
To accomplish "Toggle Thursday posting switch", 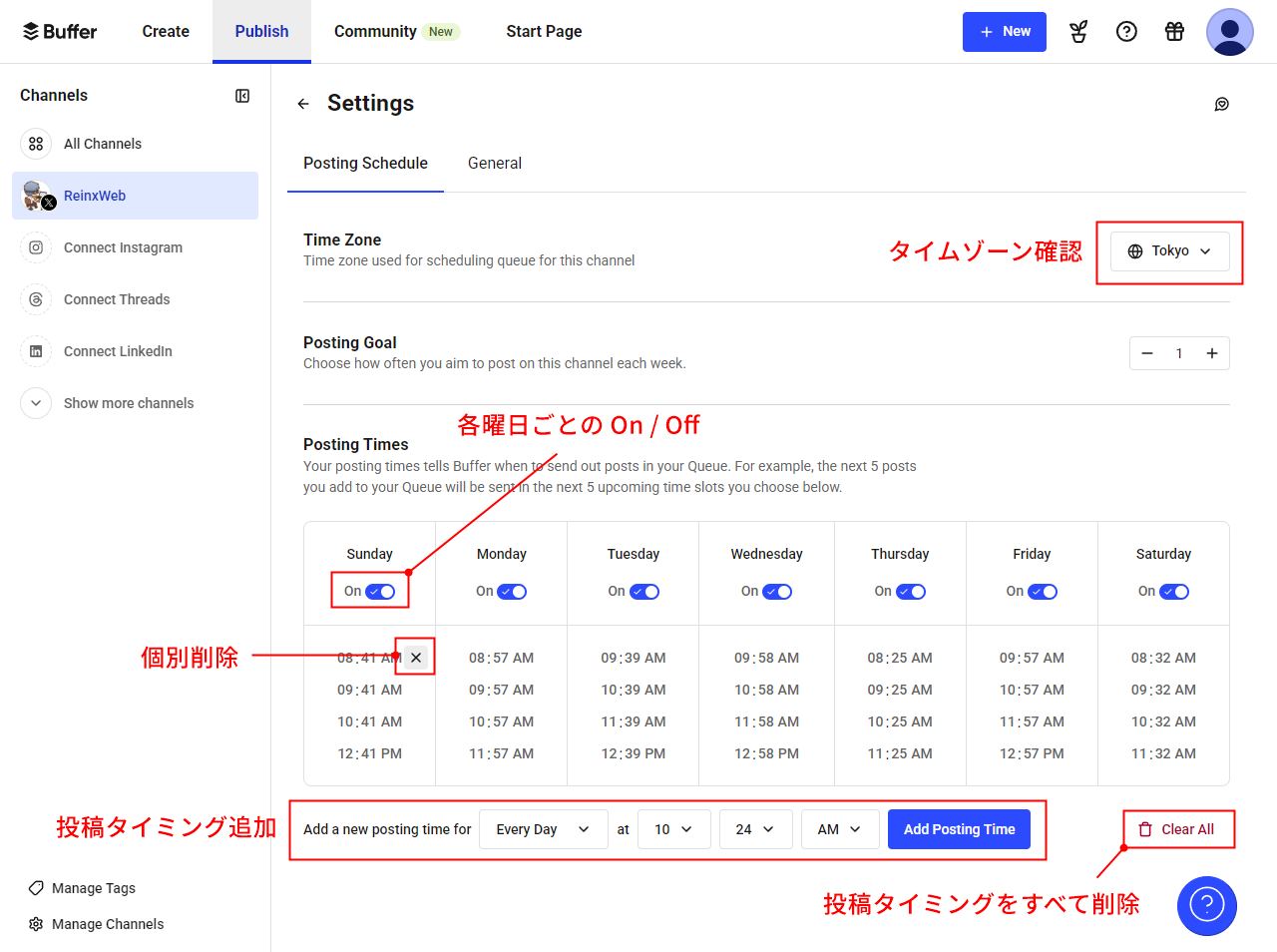I will coord(911,592).
